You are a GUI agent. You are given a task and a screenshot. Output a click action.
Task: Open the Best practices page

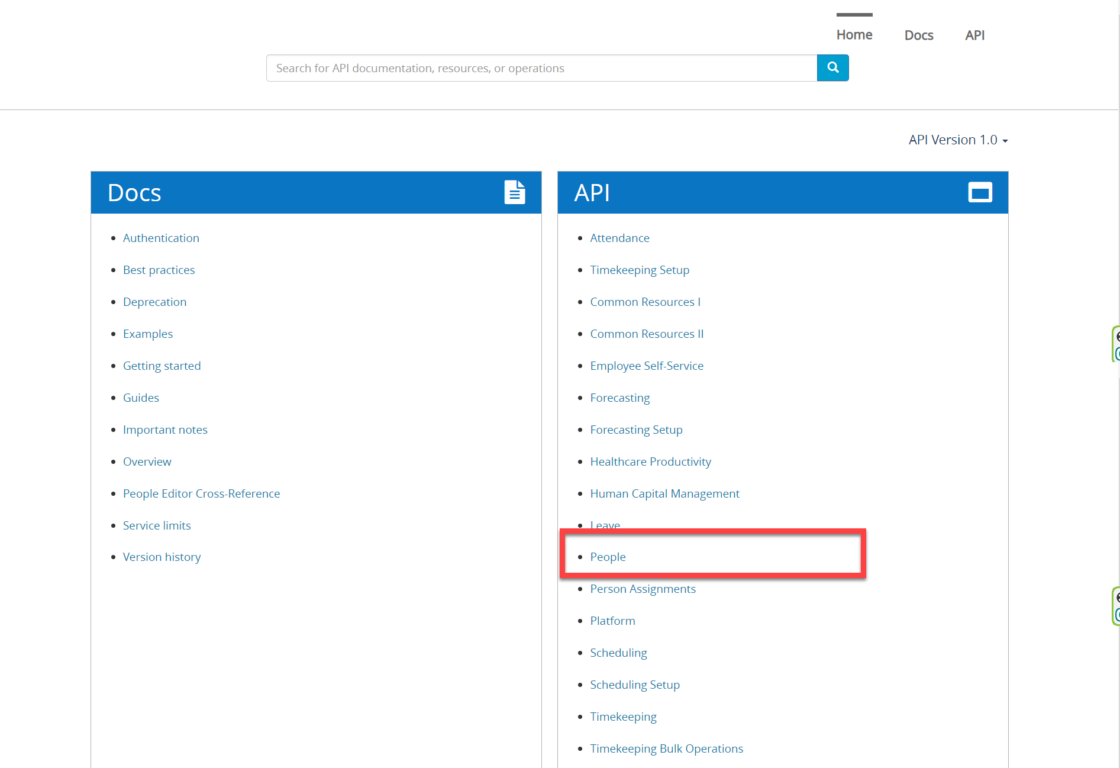pos(158,270)
